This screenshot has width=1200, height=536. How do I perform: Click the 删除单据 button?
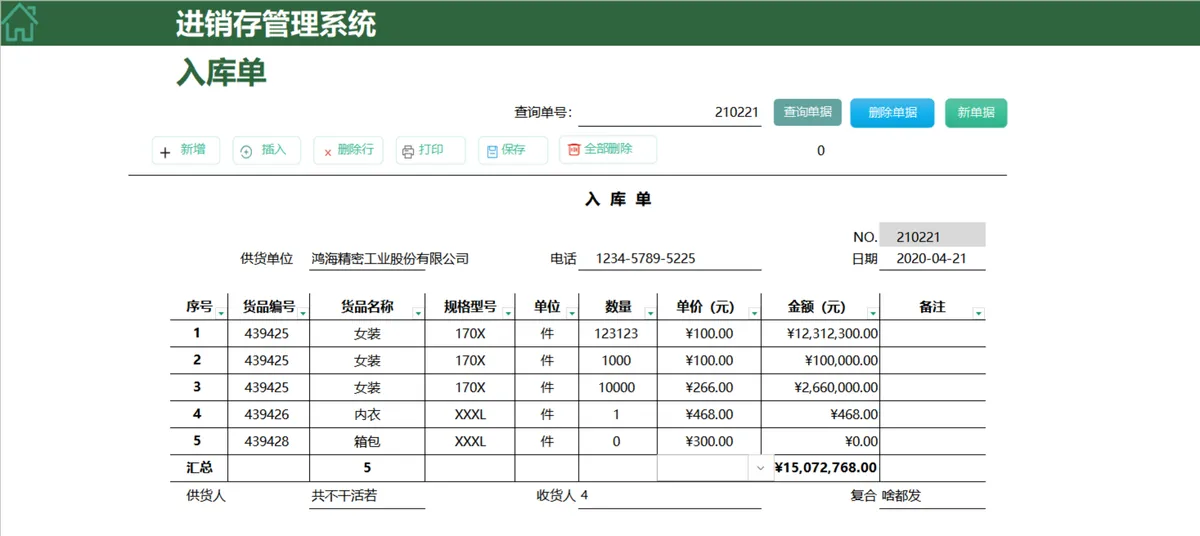(x=892, y=113)
